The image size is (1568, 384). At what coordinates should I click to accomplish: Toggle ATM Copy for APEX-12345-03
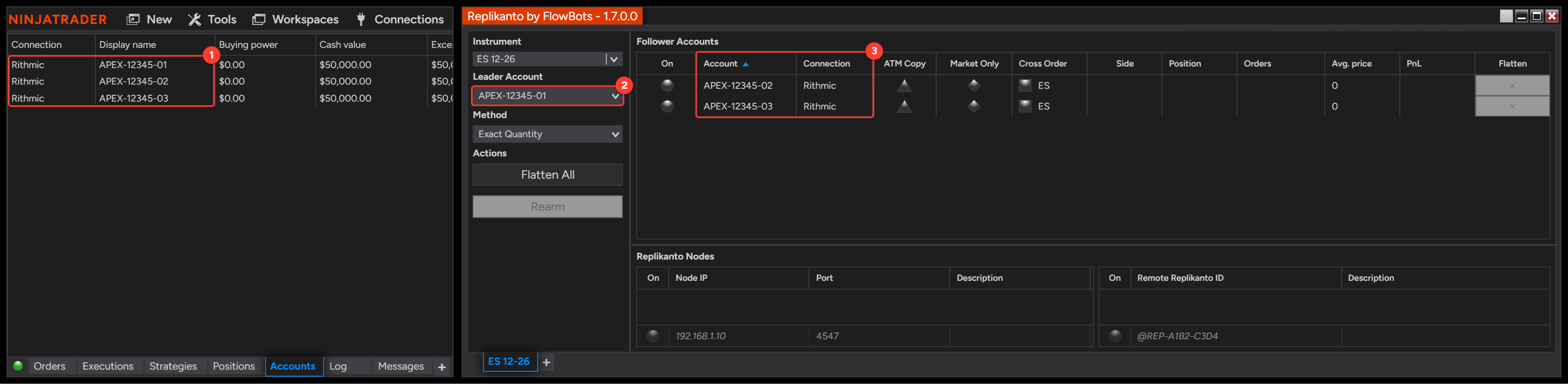tap(904, 106)
